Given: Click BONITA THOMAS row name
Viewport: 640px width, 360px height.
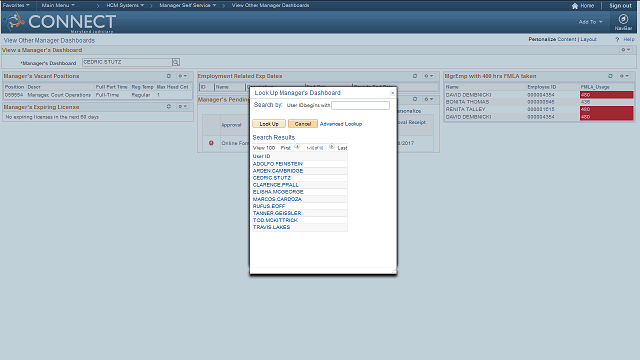Looking at the screenshot, I should coord(467,102).
